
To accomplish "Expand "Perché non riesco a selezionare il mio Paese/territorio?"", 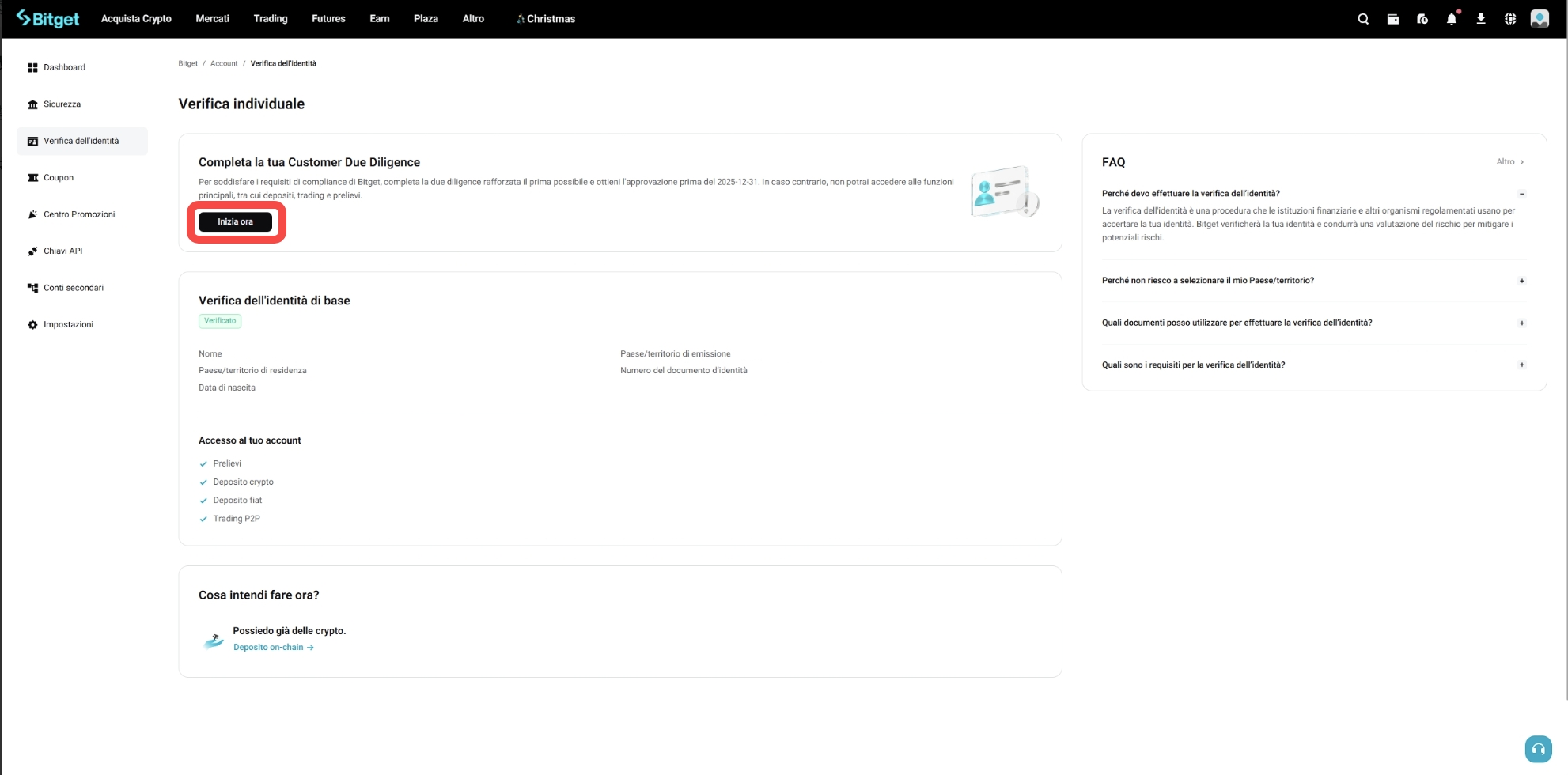I will coord(1523,280).
